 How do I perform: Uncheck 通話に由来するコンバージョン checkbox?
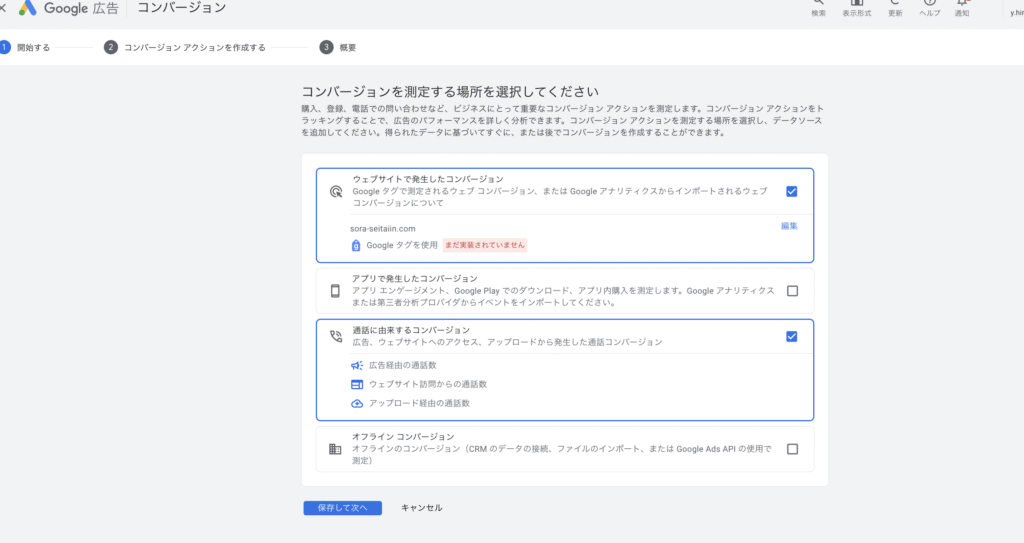click(x=792, y=337)
